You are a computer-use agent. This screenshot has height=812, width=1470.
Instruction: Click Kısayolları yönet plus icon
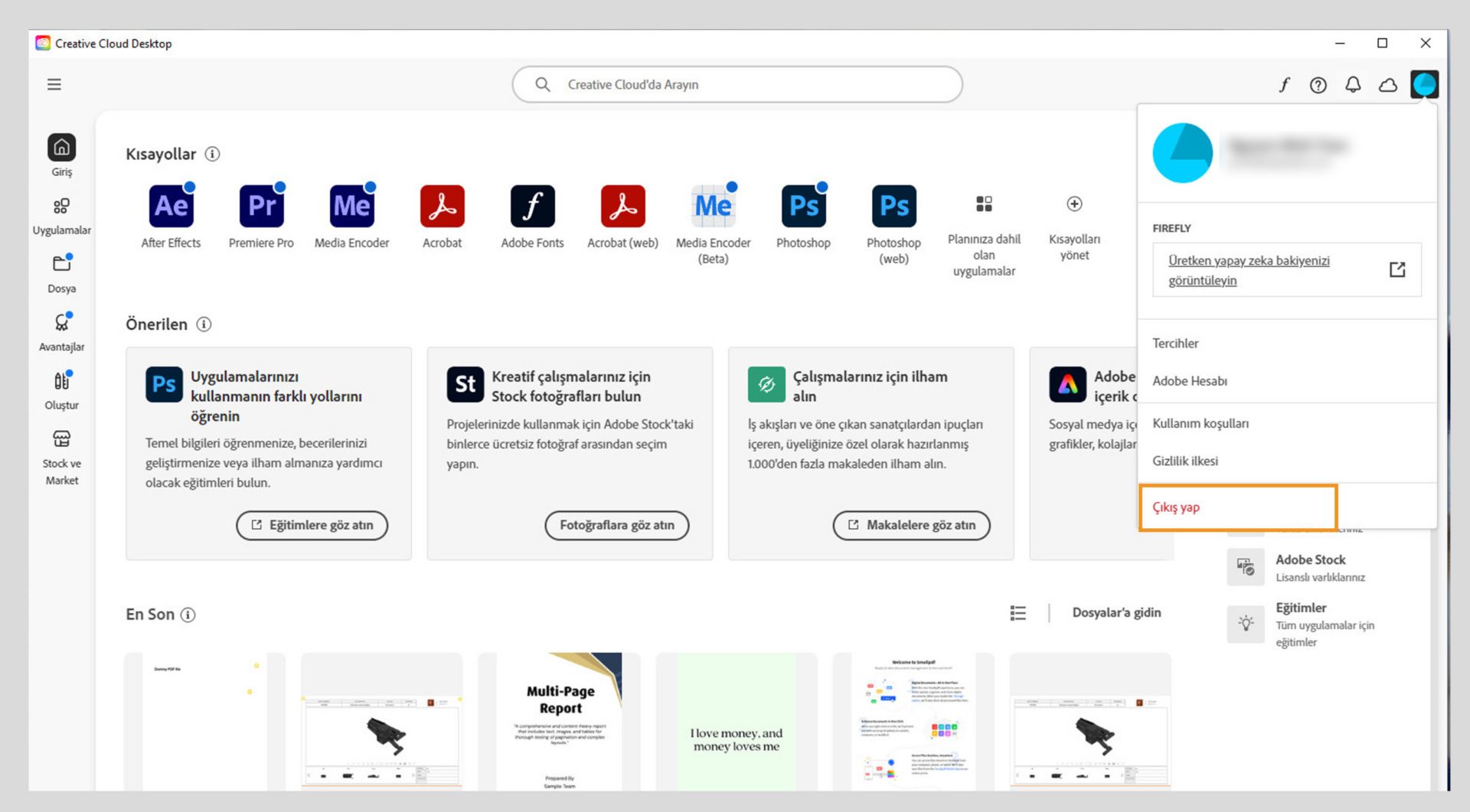click(x=1074, y=204)
